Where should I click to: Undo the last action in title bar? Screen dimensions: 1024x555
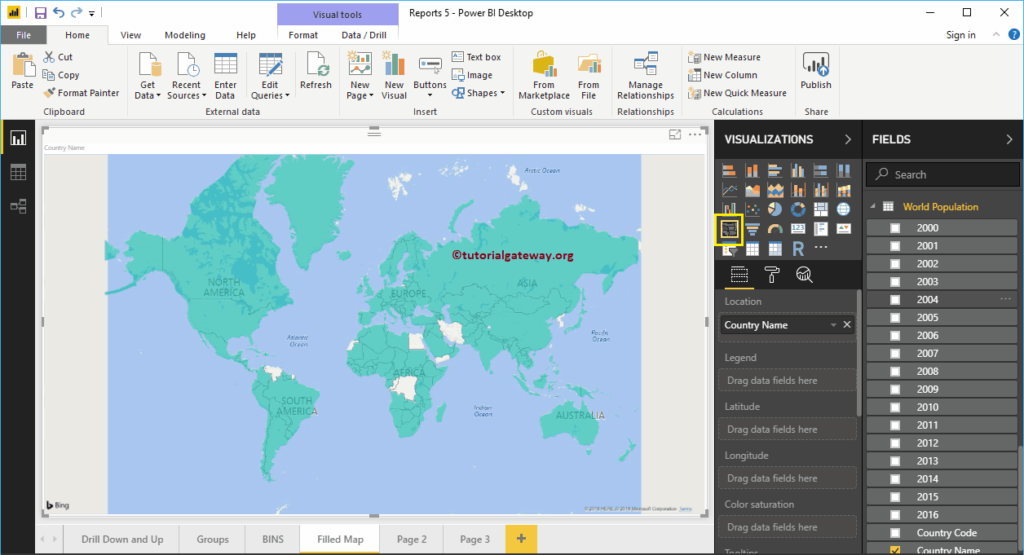(x=59, y=12)
